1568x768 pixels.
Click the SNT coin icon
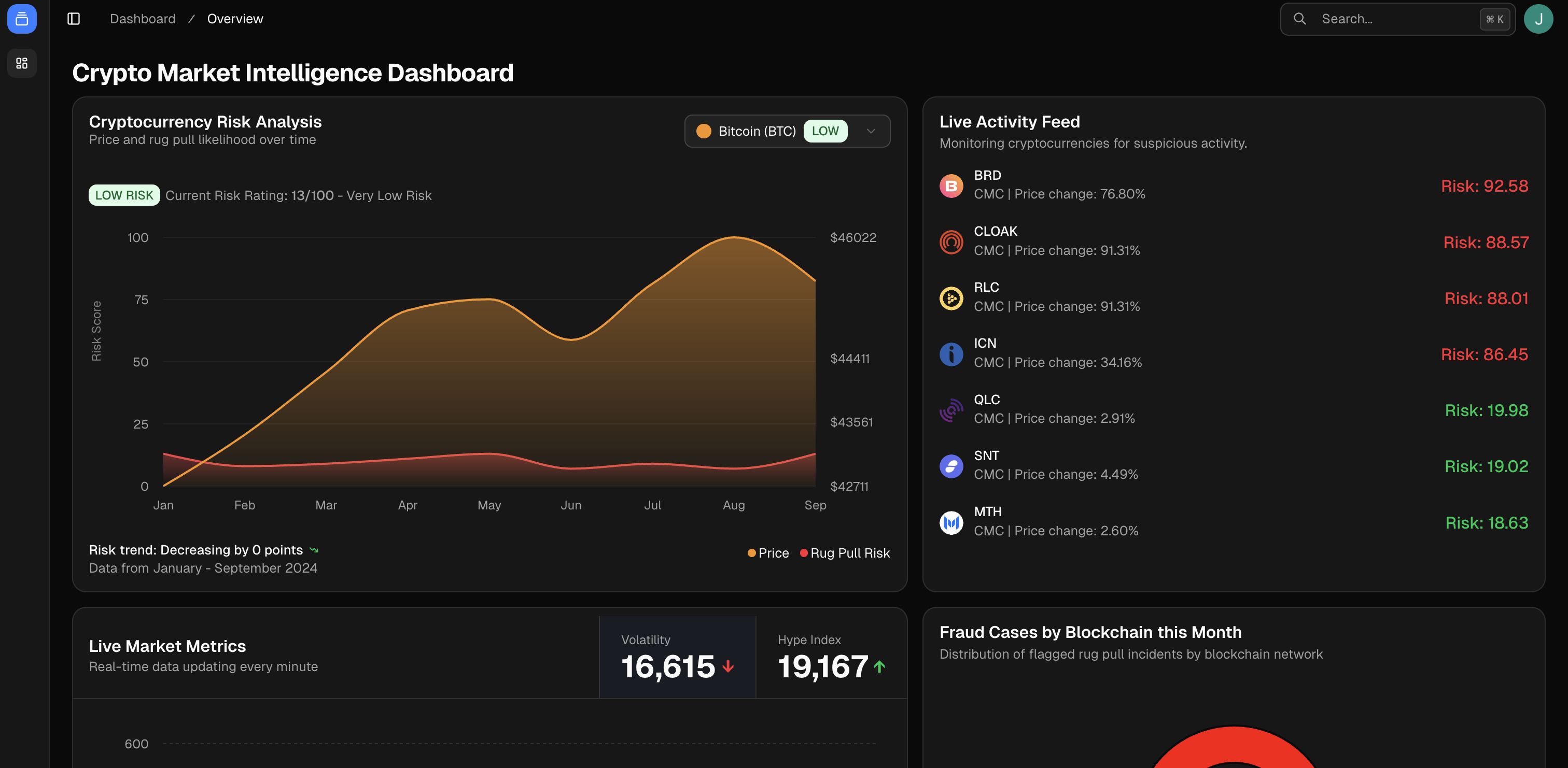pos(951,466)
